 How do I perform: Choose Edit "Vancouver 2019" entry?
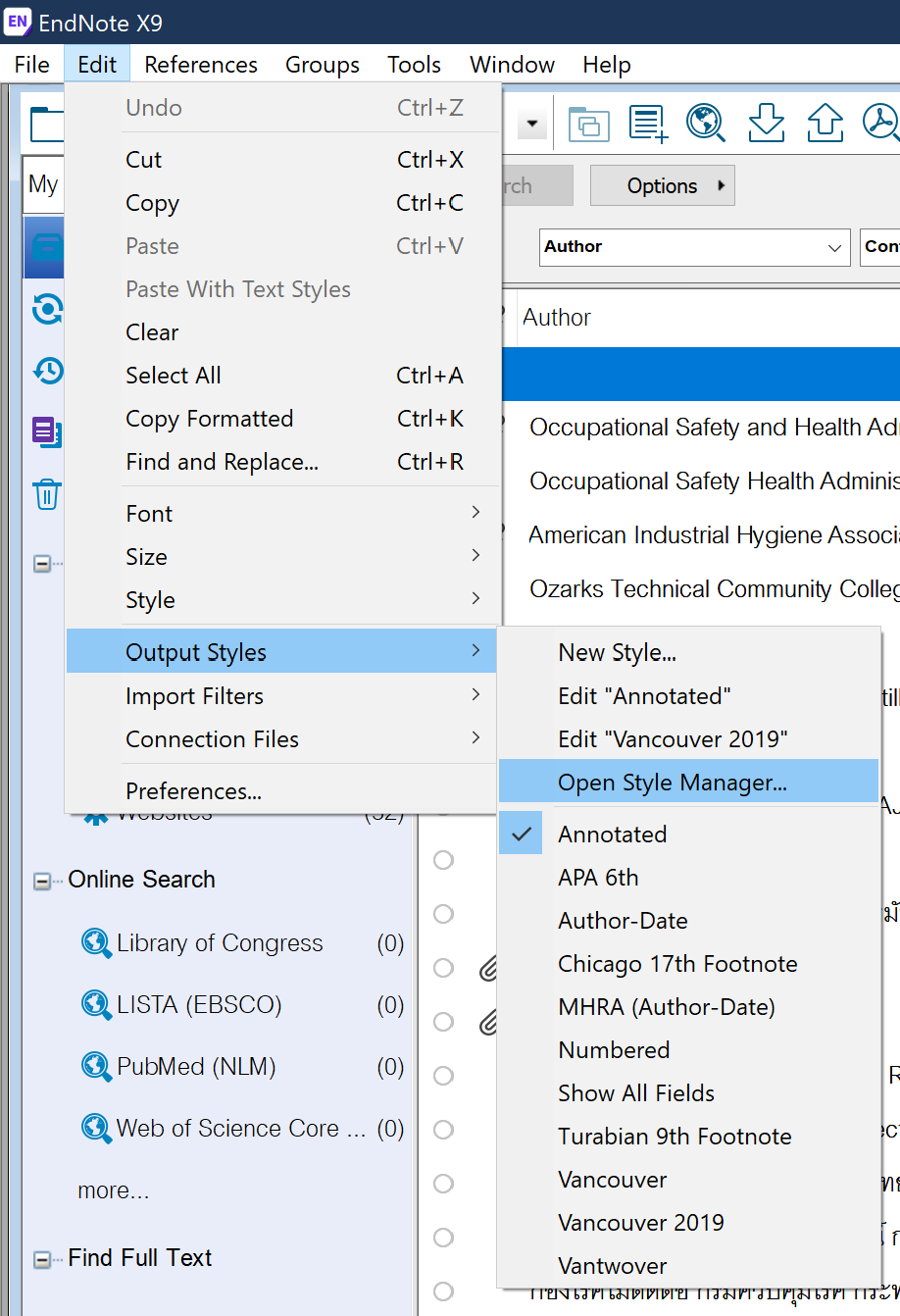(x=688, y=739)
